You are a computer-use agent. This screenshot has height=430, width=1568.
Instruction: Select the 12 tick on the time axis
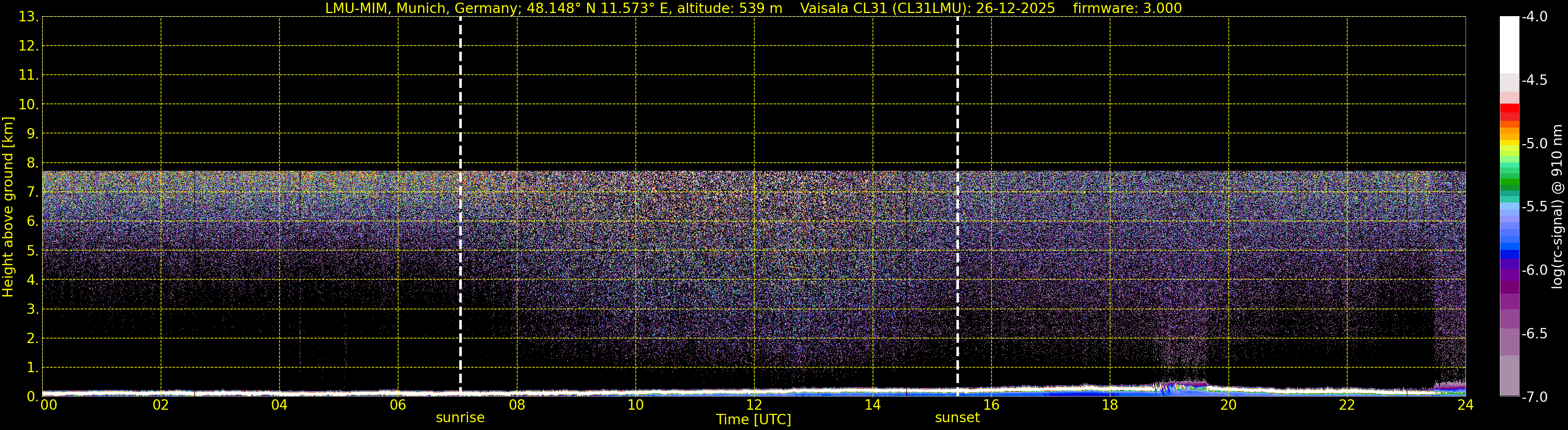tap(754, 405)
